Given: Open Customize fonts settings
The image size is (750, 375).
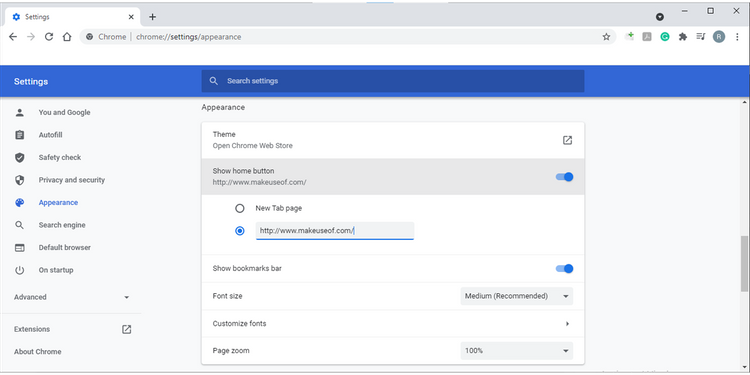Looking at the screenshot, I should tap(393, 324).
